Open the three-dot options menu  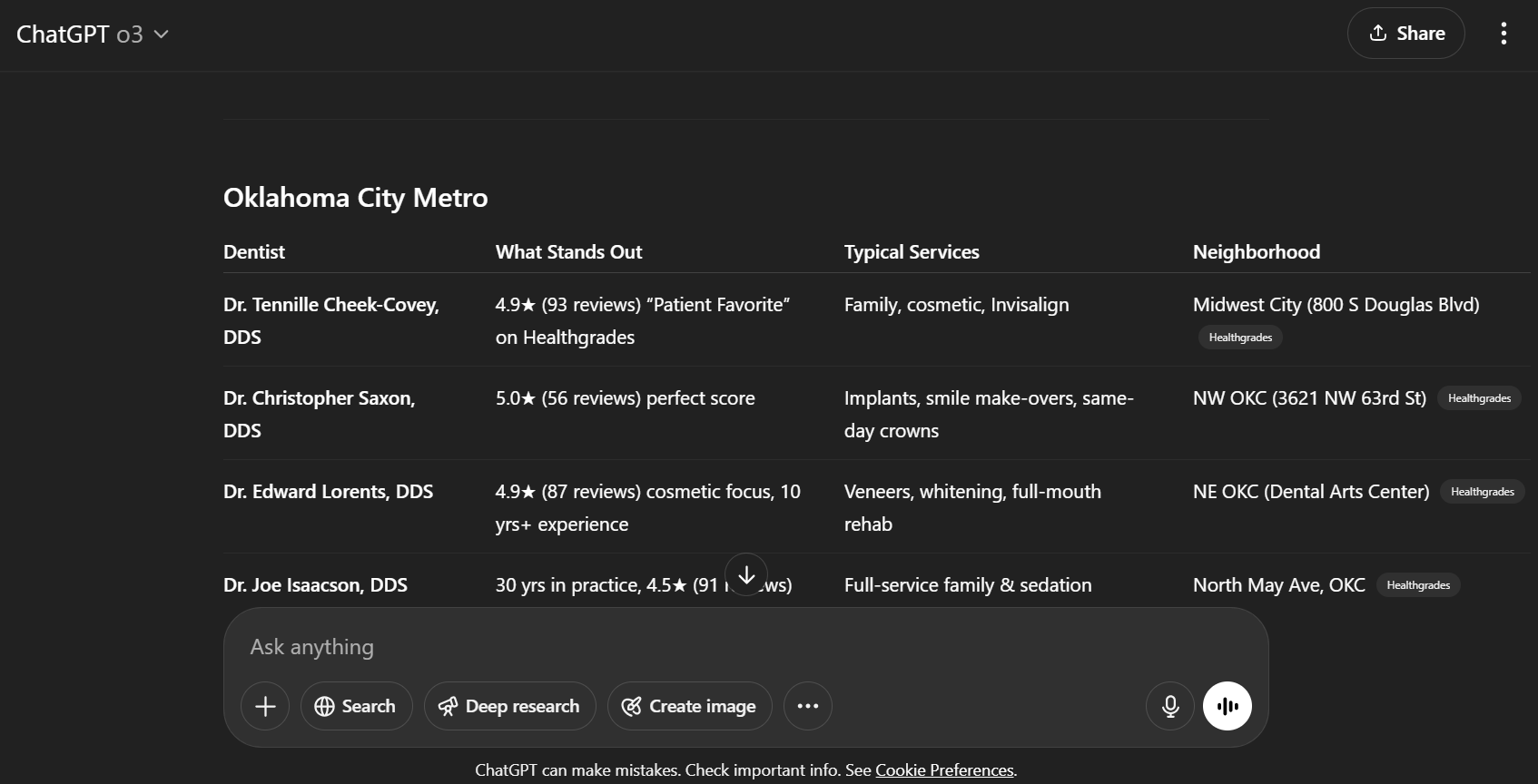(1503, 34)
